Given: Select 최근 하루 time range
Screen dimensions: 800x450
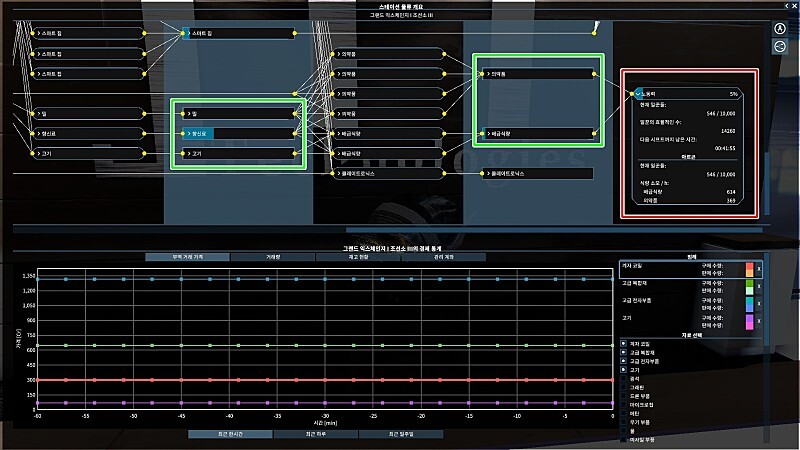Looking at the screenshot, I should (x=315, y=434).
